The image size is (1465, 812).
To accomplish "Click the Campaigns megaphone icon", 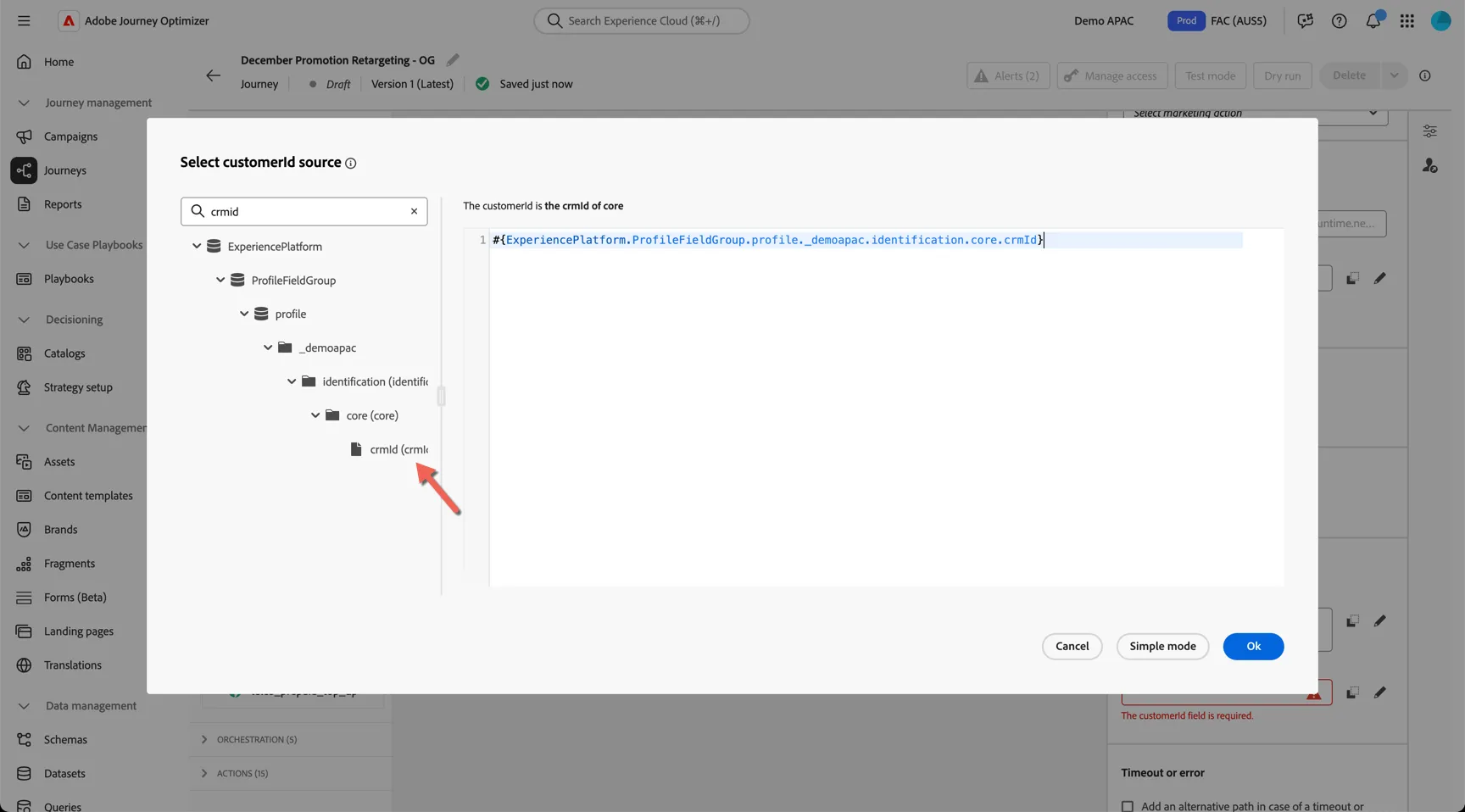I will [24, 136].
